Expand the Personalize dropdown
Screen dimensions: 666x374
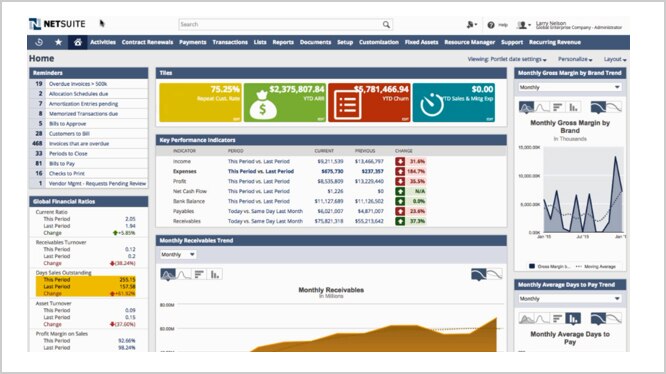575,59
